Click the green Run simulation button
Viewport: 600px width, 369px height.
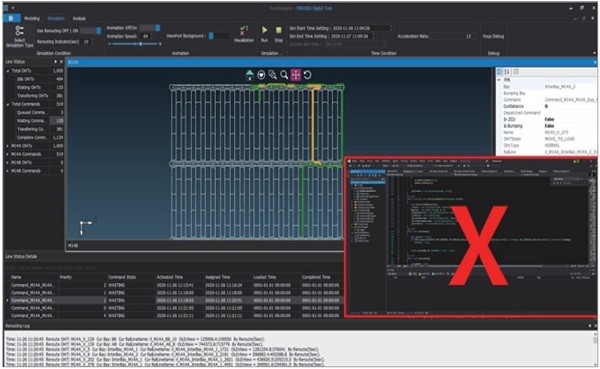[x=264, y=33]
